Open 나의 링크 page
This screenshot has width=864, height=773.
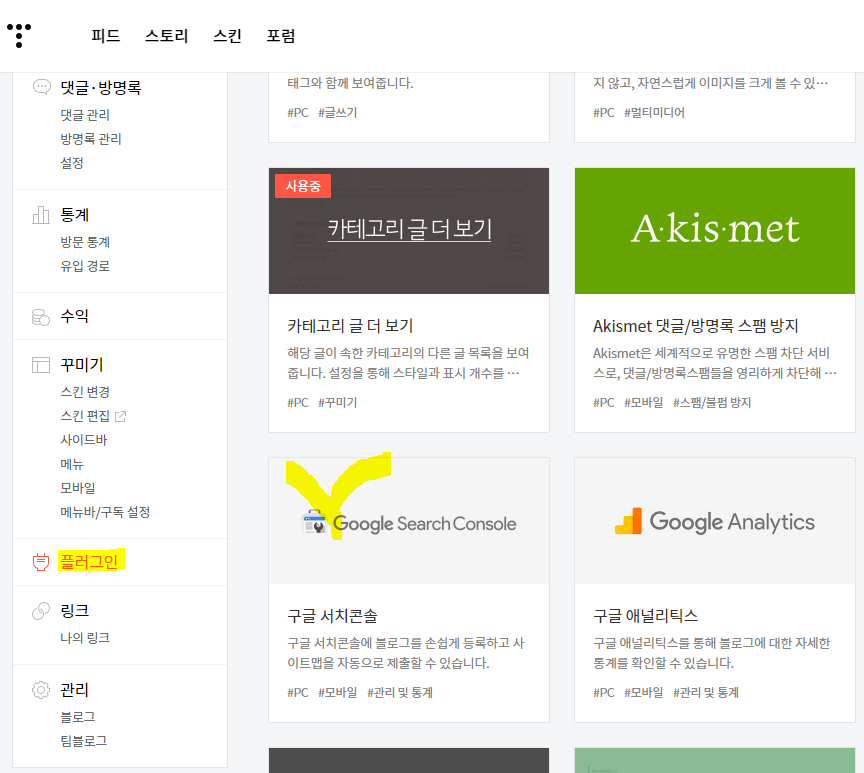pos(85,637)
